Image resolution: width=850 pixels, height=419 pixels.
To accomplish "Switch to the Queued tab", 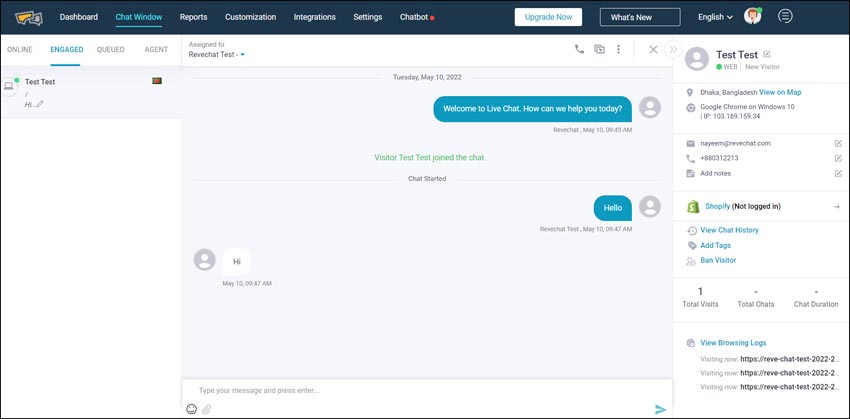I will pos(110,49).
